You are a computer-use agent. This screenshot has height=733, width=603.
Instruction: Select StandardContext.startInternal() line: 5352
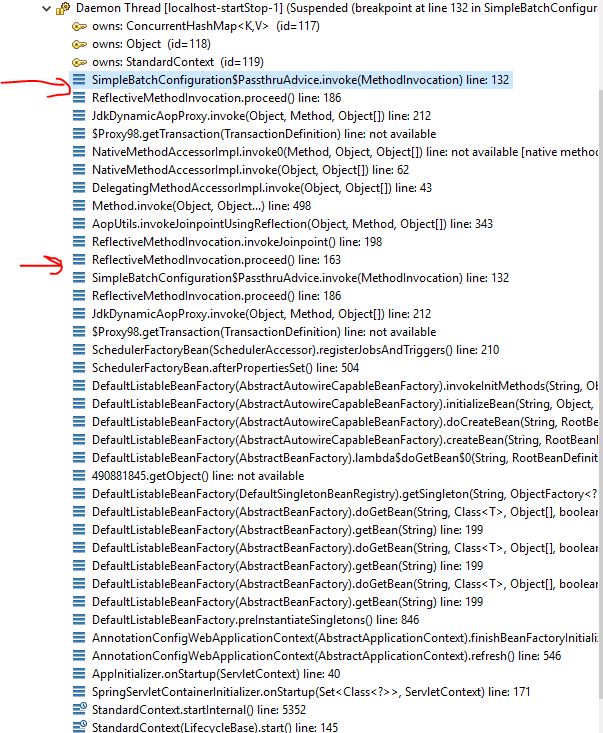199,710
